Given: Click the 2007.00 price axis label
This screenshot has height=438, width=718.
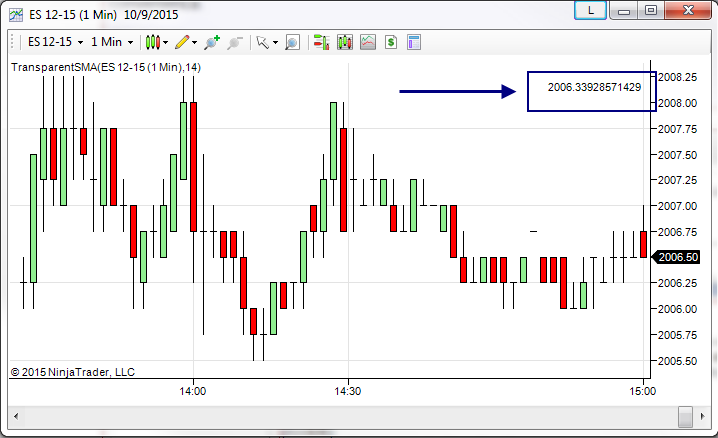Looking at the screenshot, I should click(677, 206).
